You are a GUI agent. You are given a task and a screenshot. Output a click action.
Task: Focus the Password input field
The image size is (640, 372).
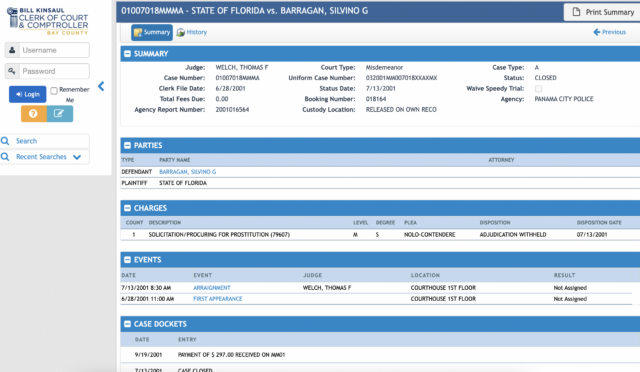(54, 71)
